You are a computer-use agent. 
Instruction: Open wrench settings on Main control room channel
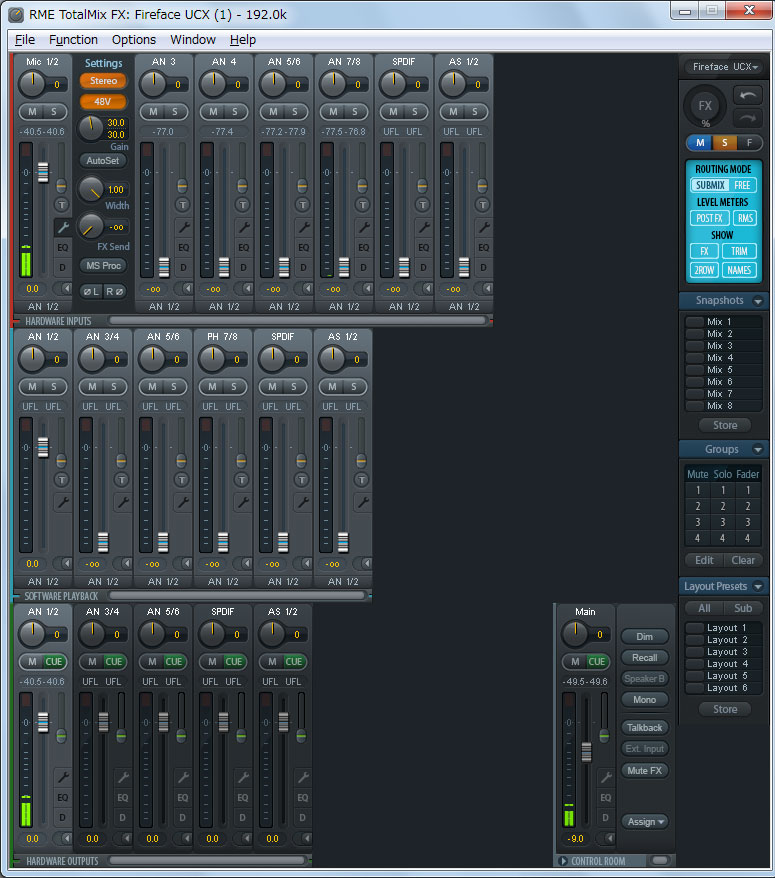tap(605, 777)
